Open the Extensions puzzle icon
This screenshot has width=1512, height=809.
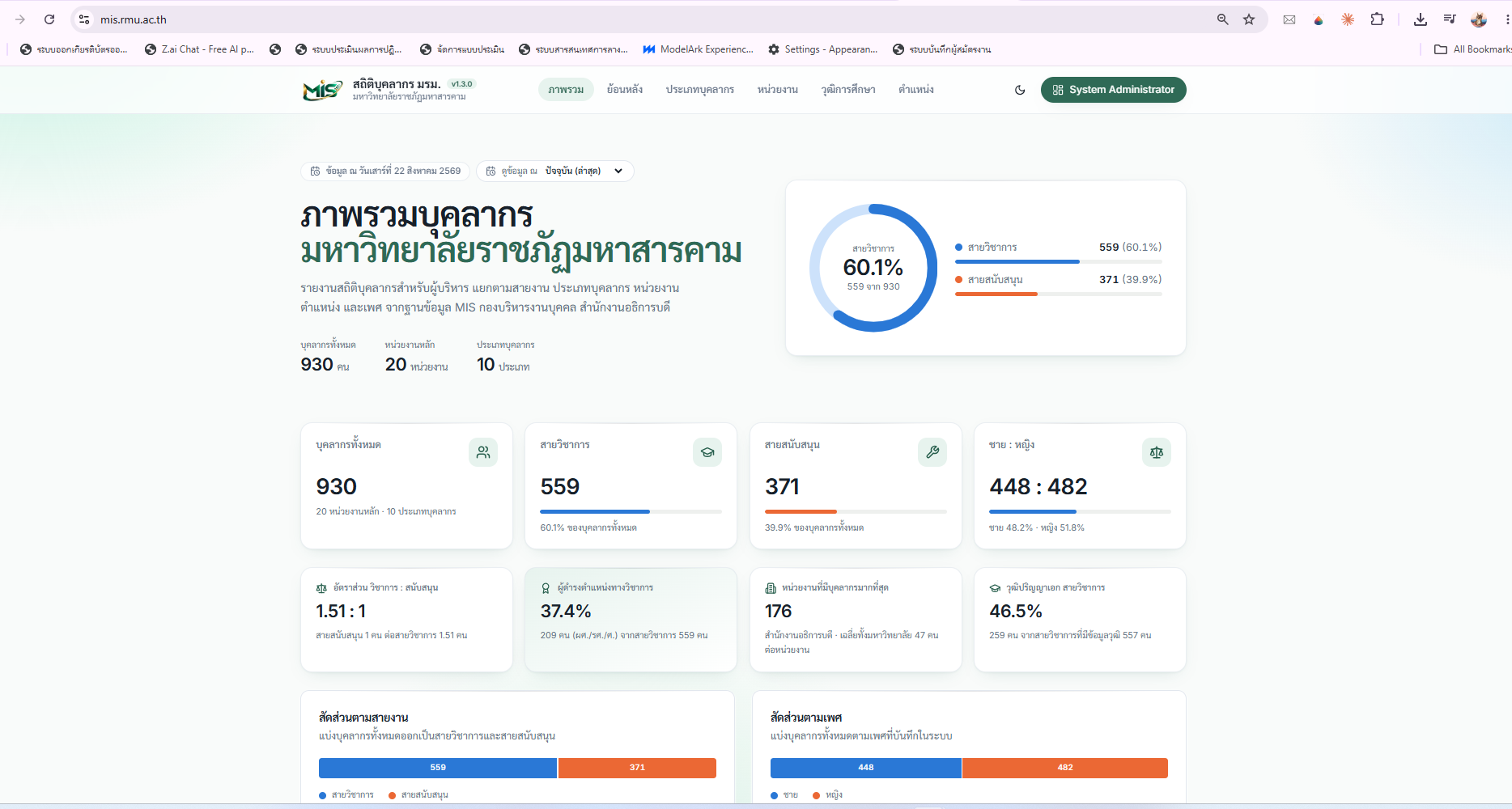tap(1377, 19)
